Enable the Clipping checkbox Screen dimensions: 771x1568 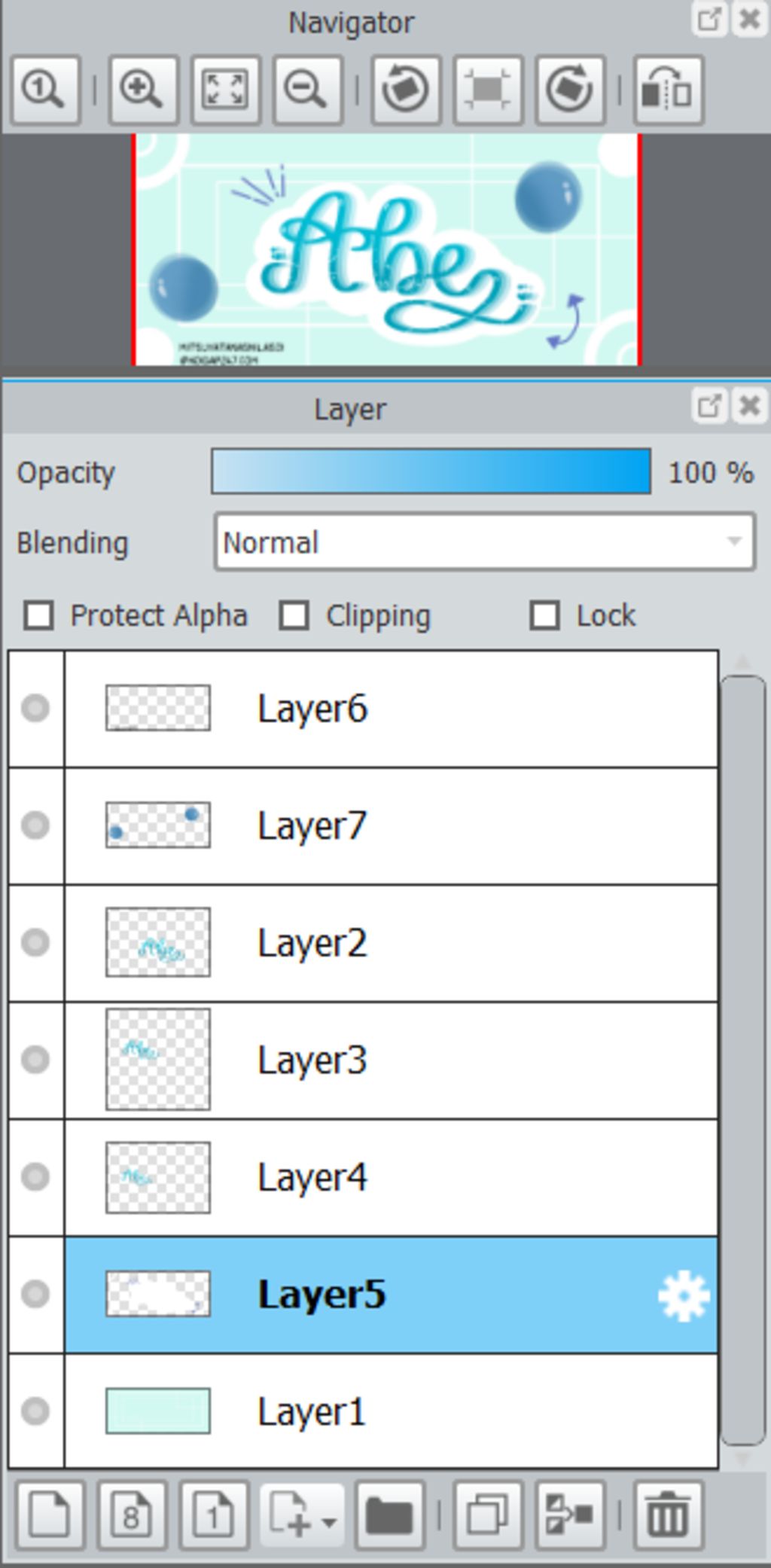pos(294,615)
